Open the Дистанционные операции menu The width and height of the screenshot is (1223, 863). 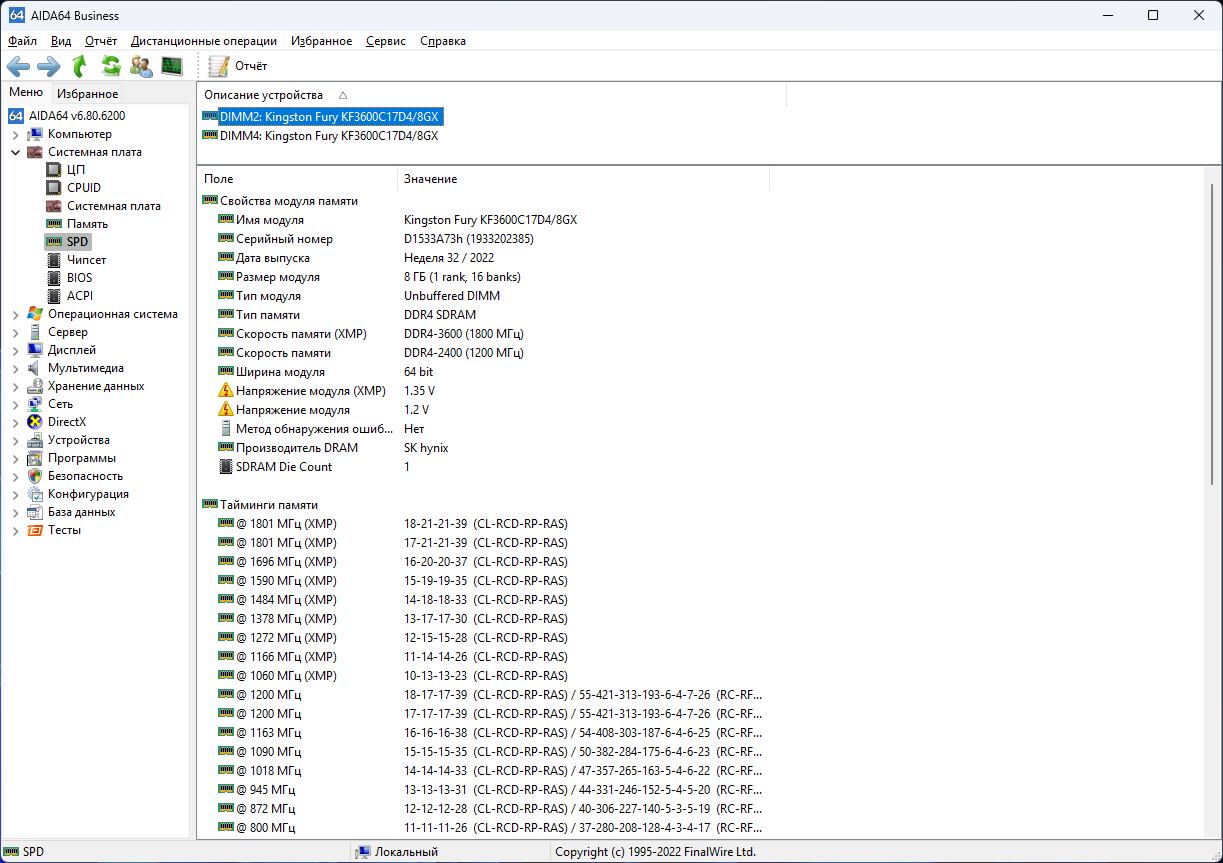(204, 41)
